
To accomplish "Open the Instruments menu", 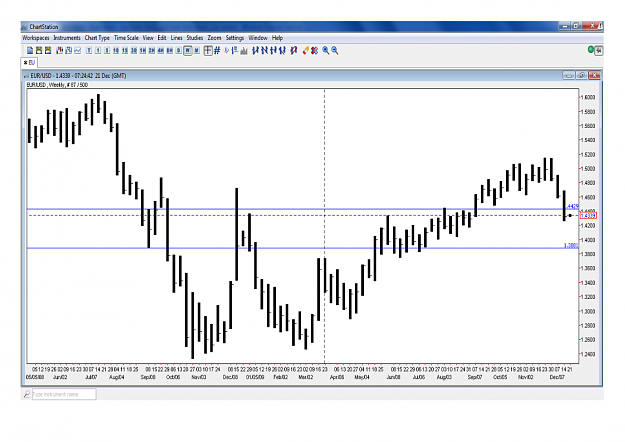I will [67, 38].
